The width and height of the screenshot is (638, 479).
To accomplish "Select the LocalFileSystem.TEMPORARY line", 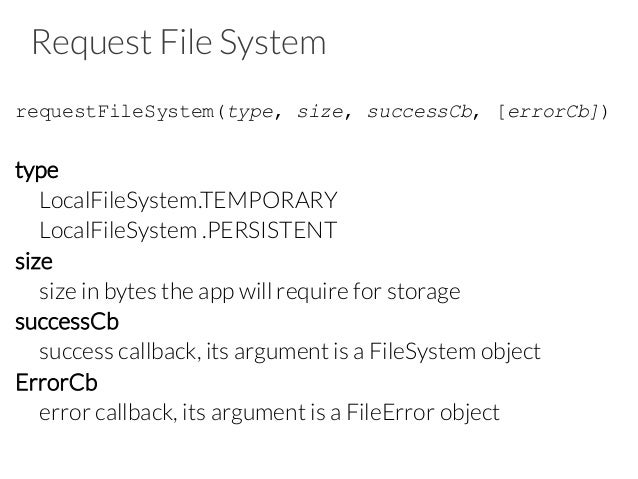I will point(188,201).
